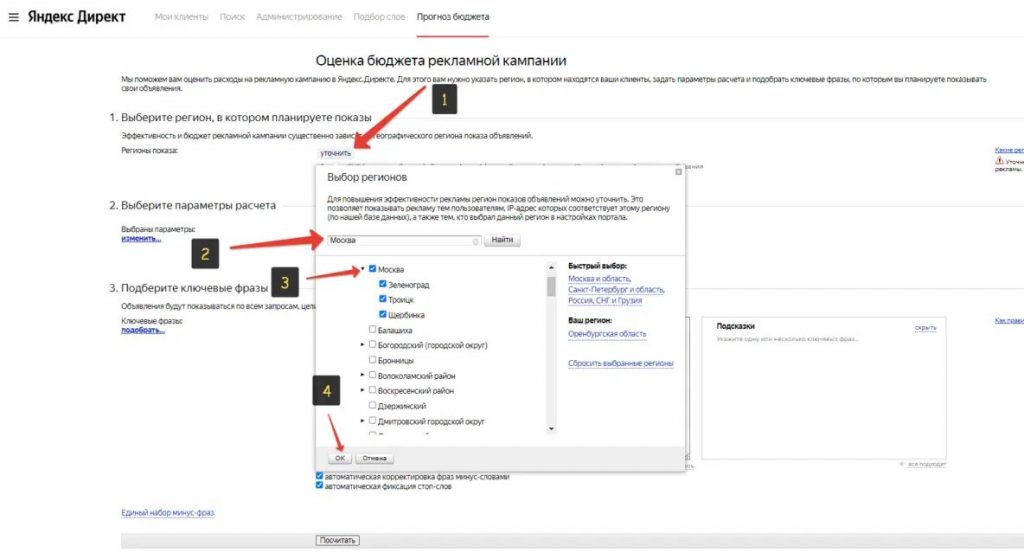
Task: Open the hamburger menu beside Яндекс Директ
Action: (14, 17)
